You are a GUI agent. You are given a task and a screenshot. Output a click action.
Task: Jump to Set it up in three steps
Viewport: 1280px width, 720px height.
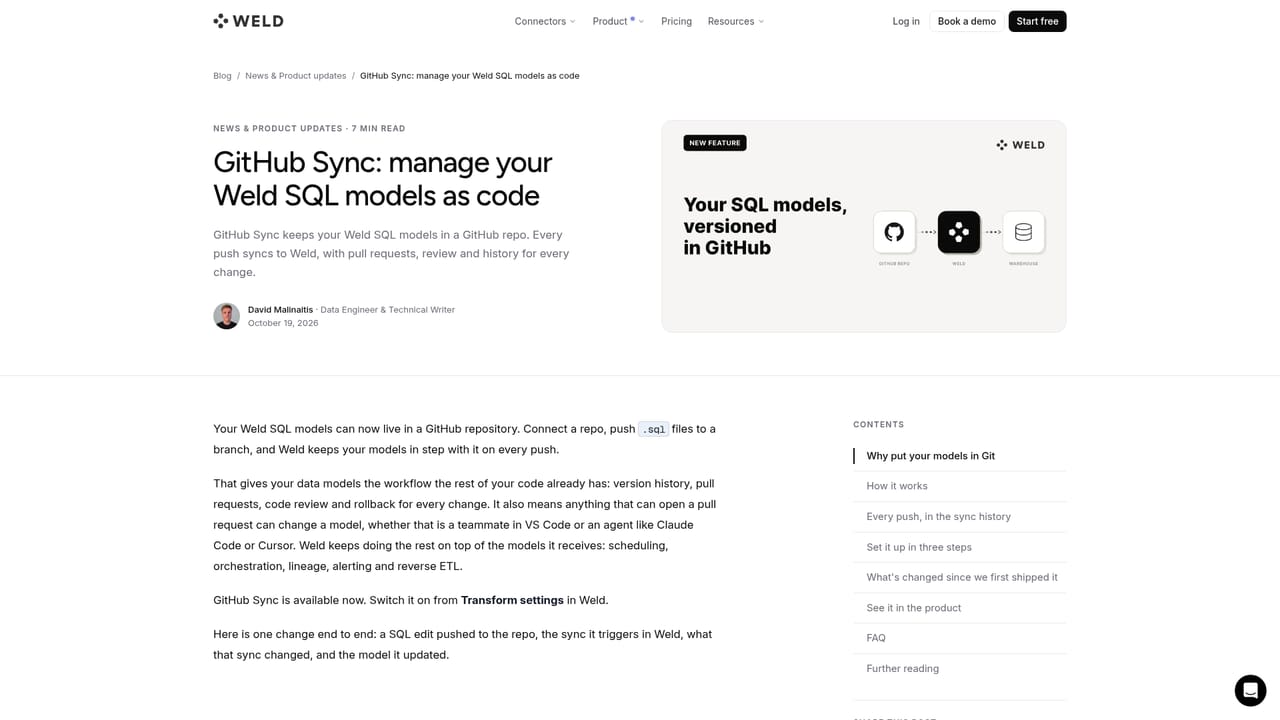tap(919, 547)
